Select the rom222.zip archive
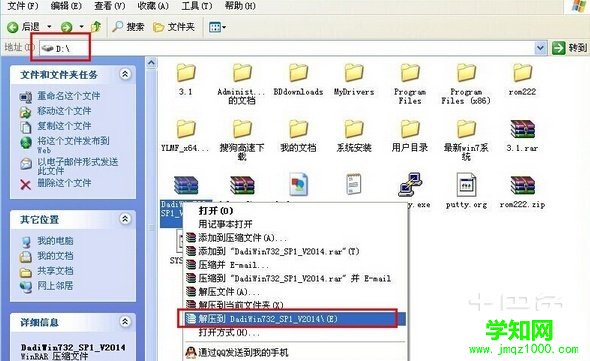Image resolution: width=590 pixels, height=361 pixels. (522, 191)
